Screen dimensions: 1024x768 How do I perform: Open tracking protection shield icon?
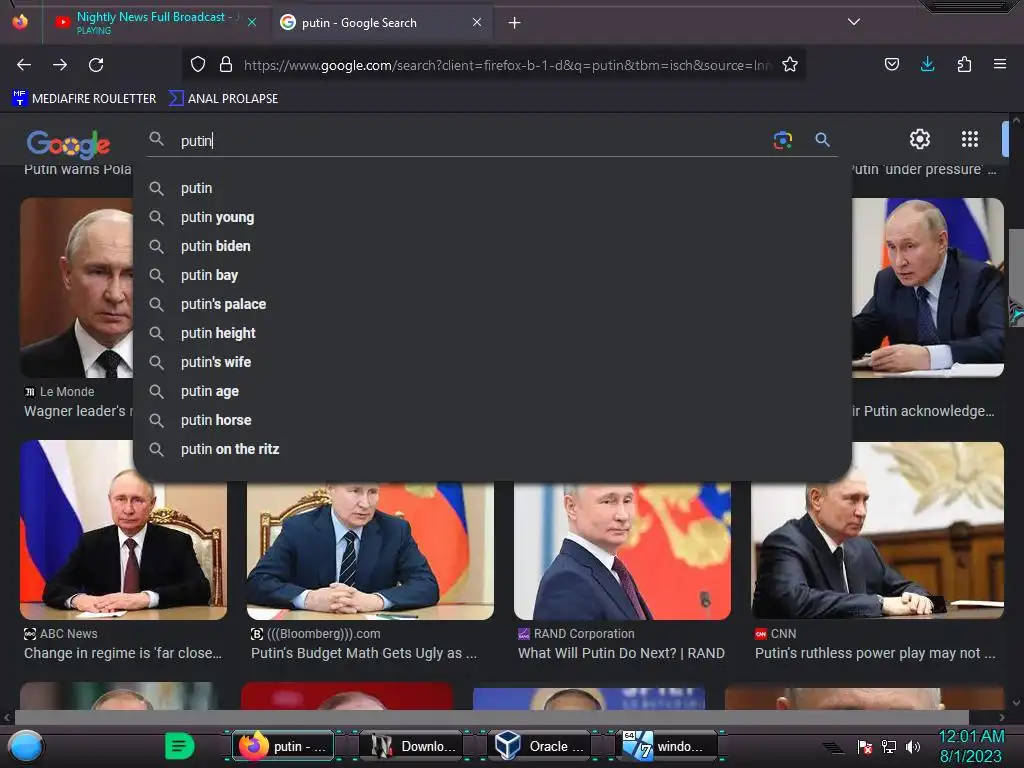pos(198,64)
